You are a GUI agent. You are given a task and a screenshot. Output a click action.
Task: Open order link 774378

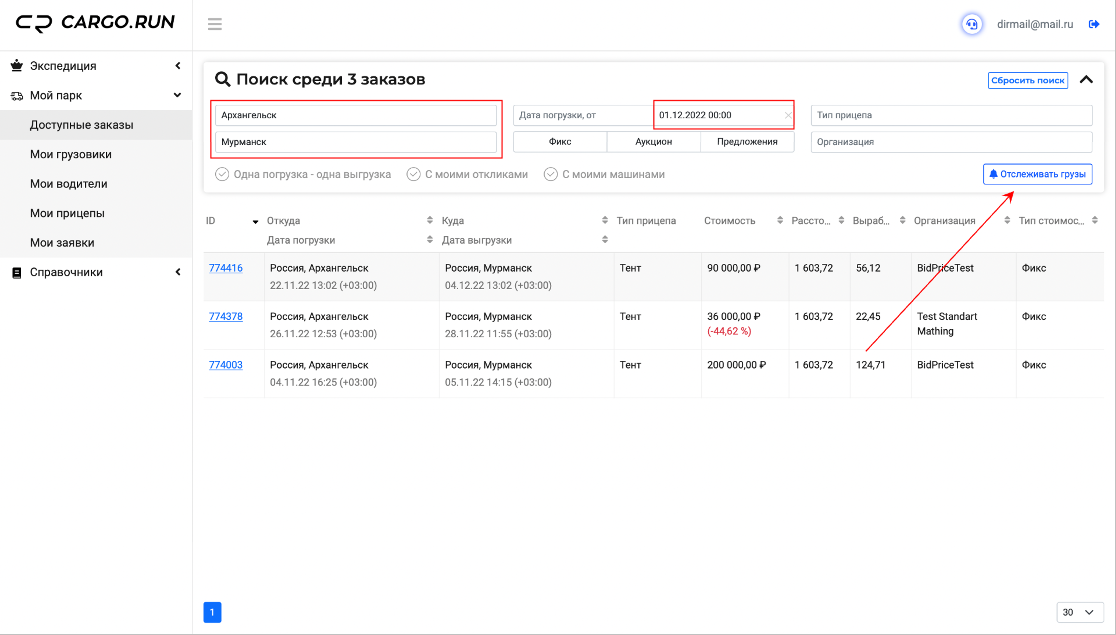coord(226,317)
